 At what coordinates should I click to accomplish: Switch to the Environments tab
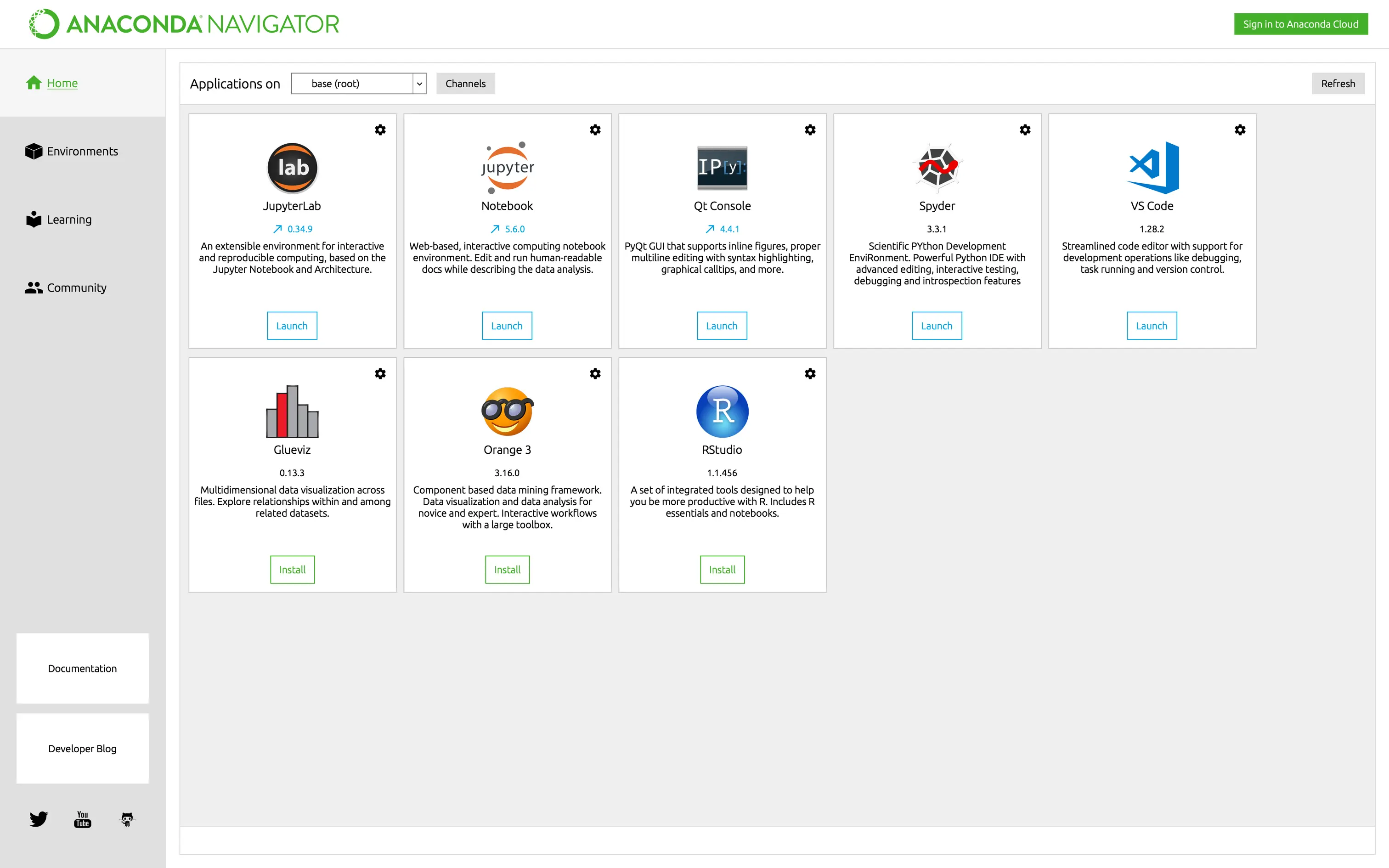pos(82,152)
